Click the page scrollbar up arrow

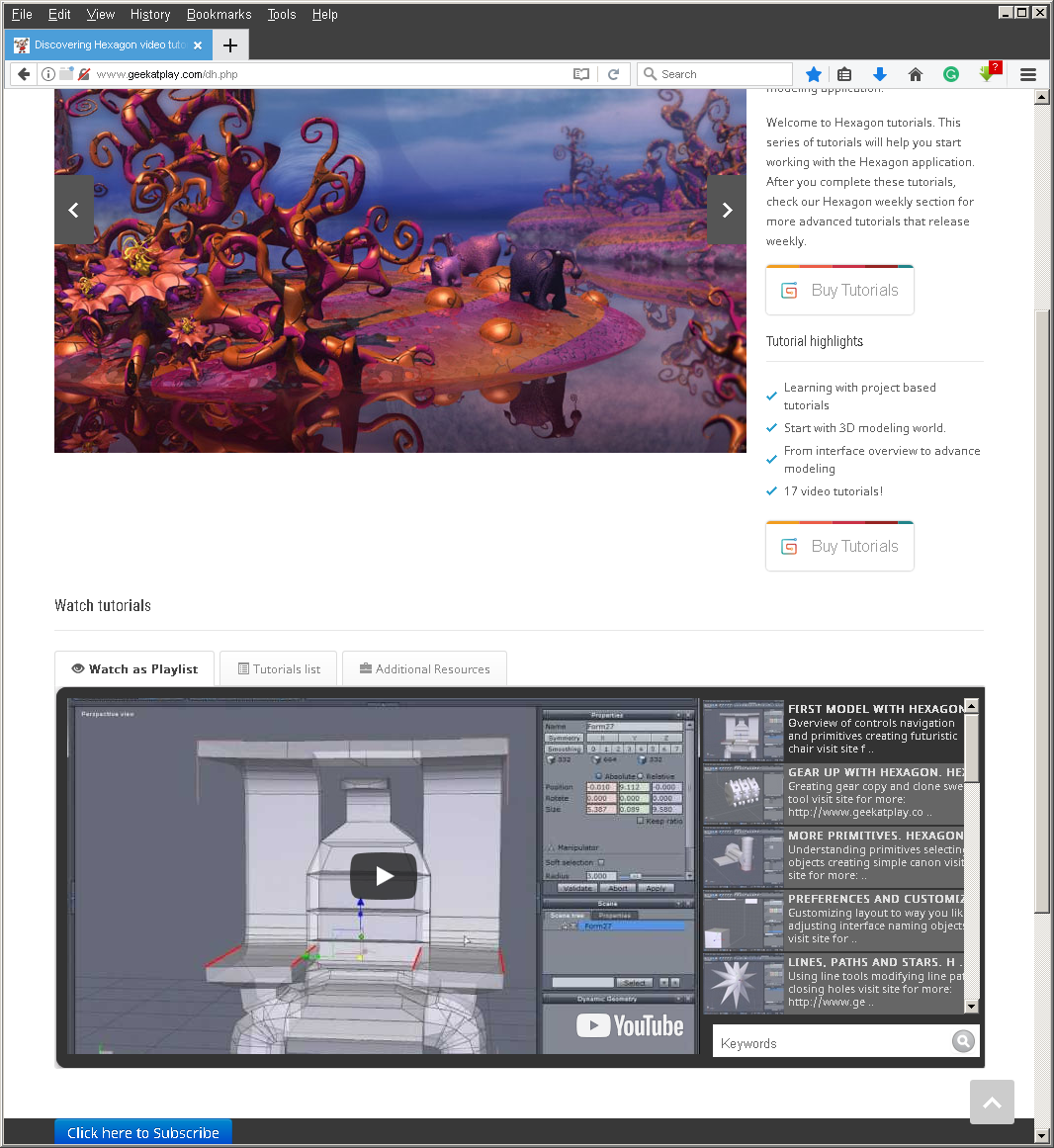[x=1042, y=97]
